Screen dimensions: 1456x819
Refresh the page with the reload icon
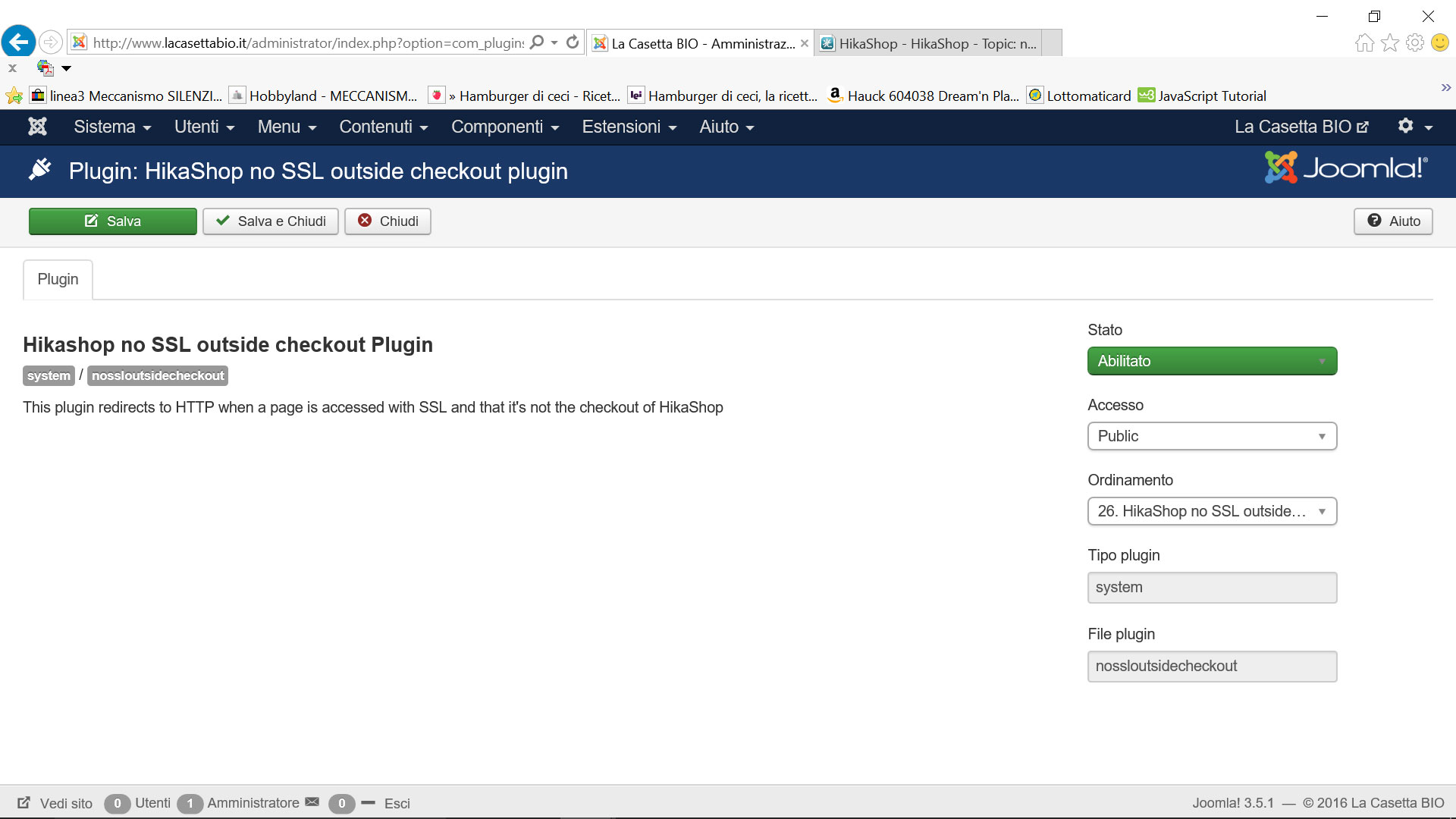pos(573,42)
